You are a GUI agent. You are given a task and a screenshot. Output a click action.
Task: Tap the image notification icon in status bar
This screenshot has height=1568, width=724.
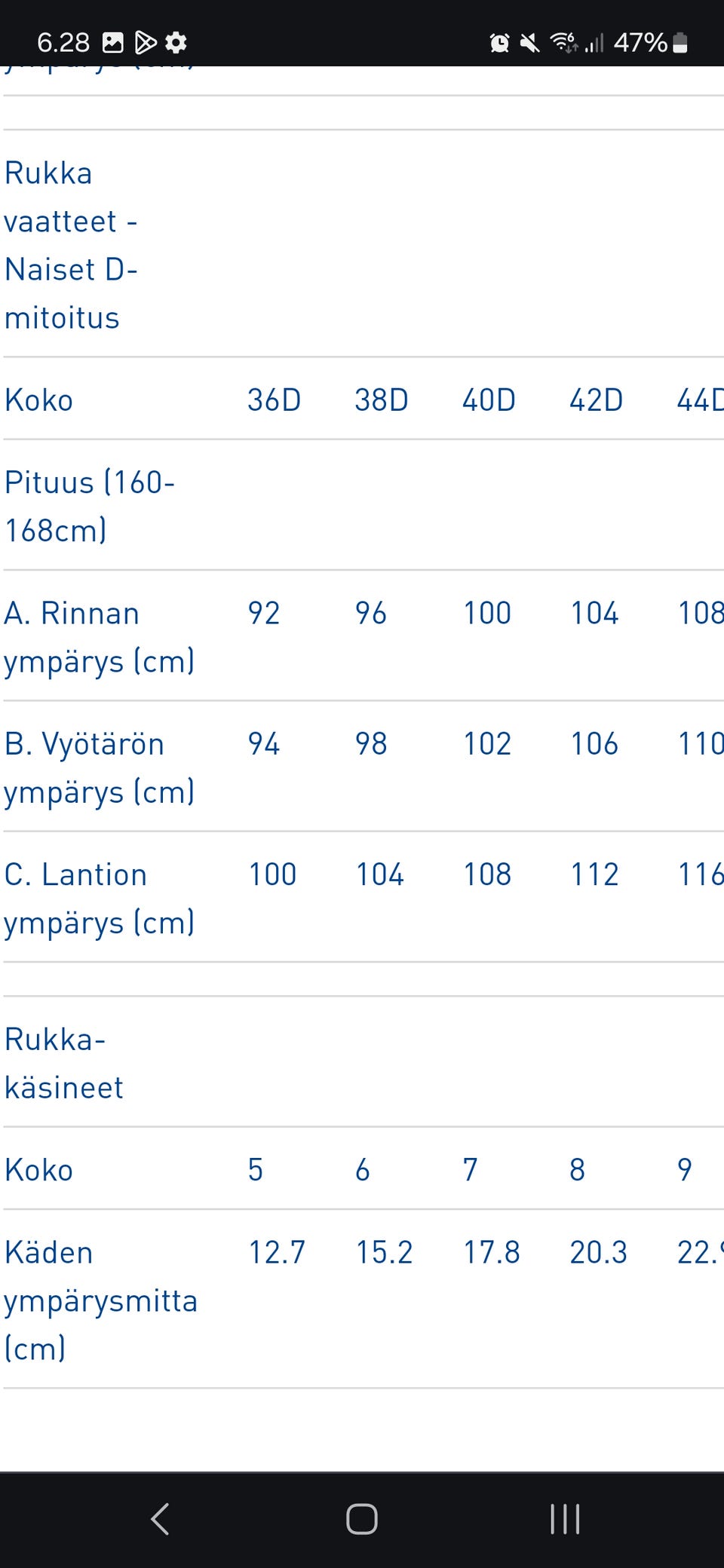point(113,42)
